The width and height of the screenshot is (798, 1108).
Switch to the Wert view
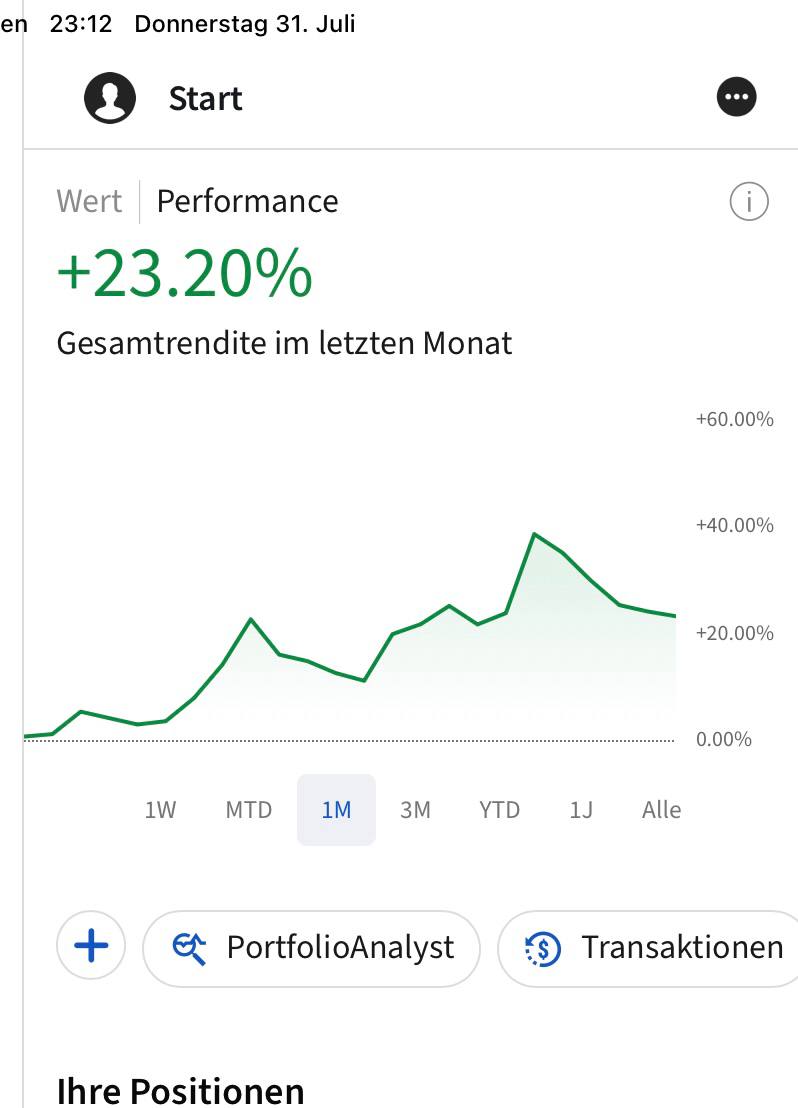tap(89, 201)
